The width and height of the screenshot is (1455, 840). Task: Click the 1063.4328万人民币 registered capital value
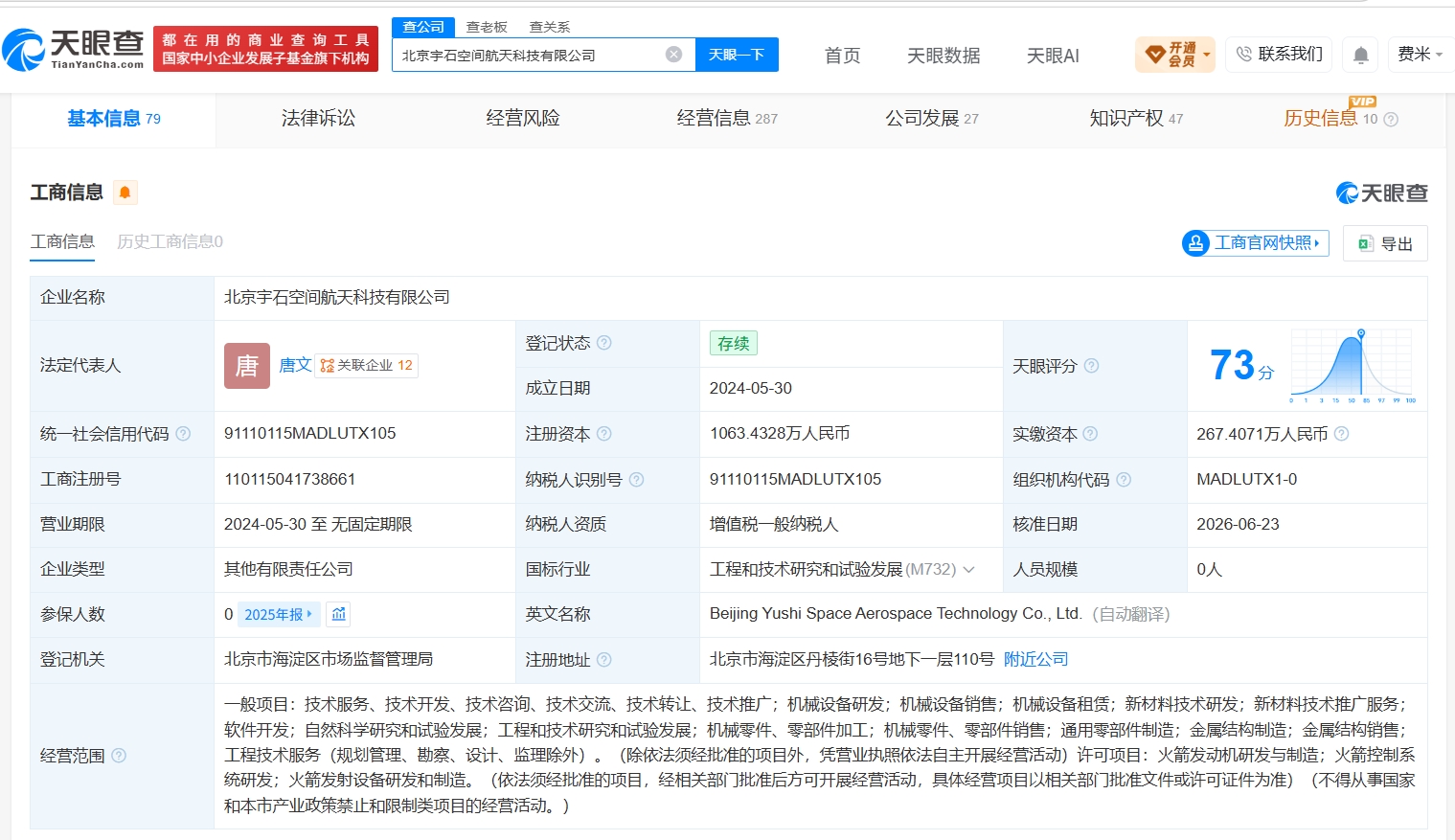[x=780, y=434]
